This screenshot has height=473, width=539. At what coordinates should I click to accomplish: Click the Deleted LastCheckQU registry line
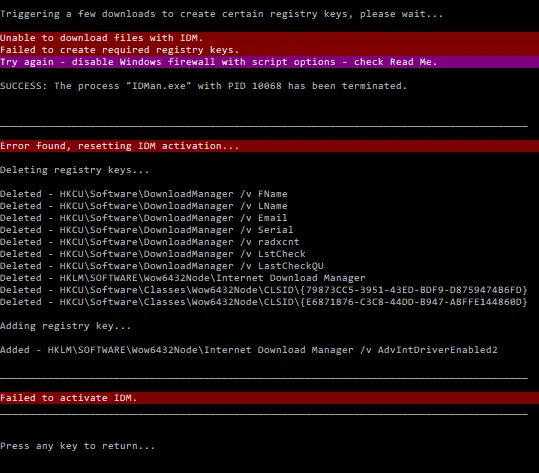(x=162, y=266)
